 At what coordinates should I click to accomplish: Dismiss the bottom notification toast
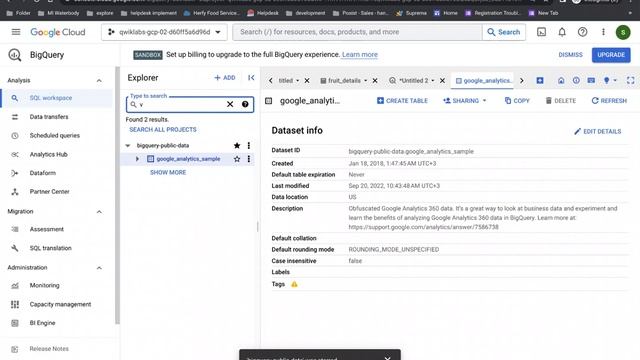(x=387, y=358)
